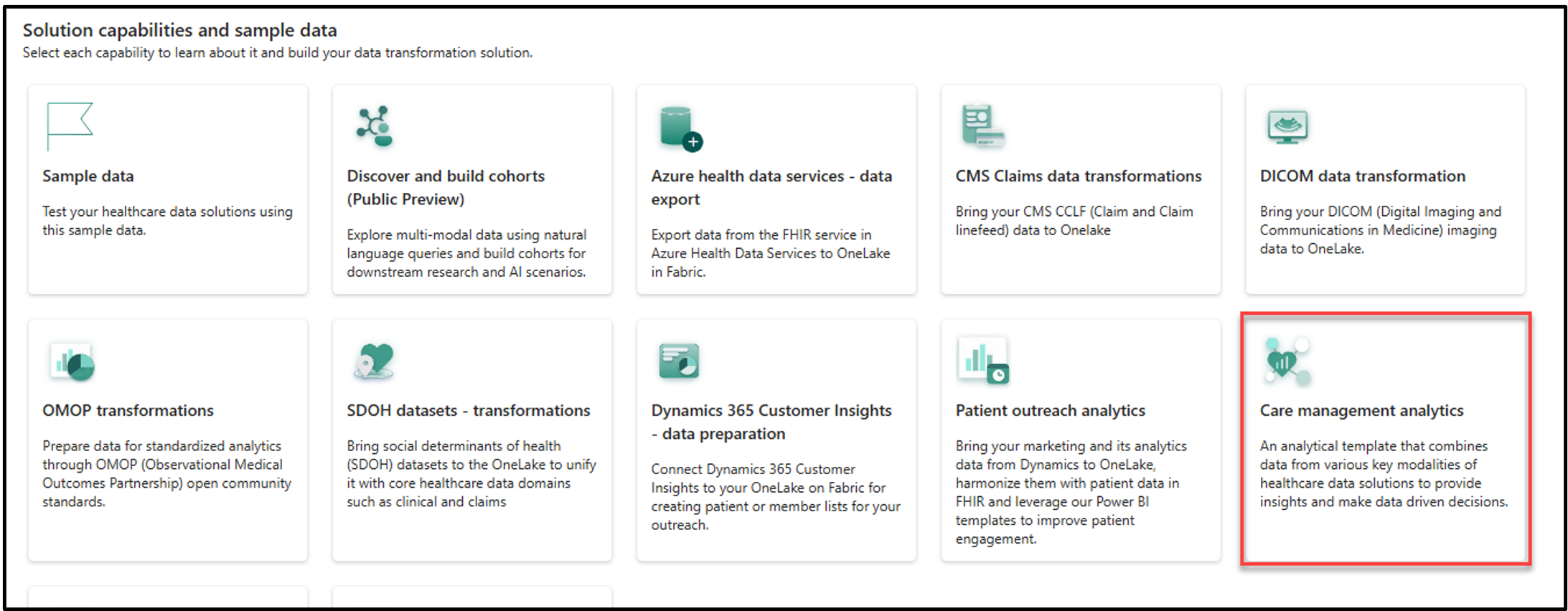Click the SDOH datasets heart icon
Screen dimensions: 1568x611
[375, 361]
